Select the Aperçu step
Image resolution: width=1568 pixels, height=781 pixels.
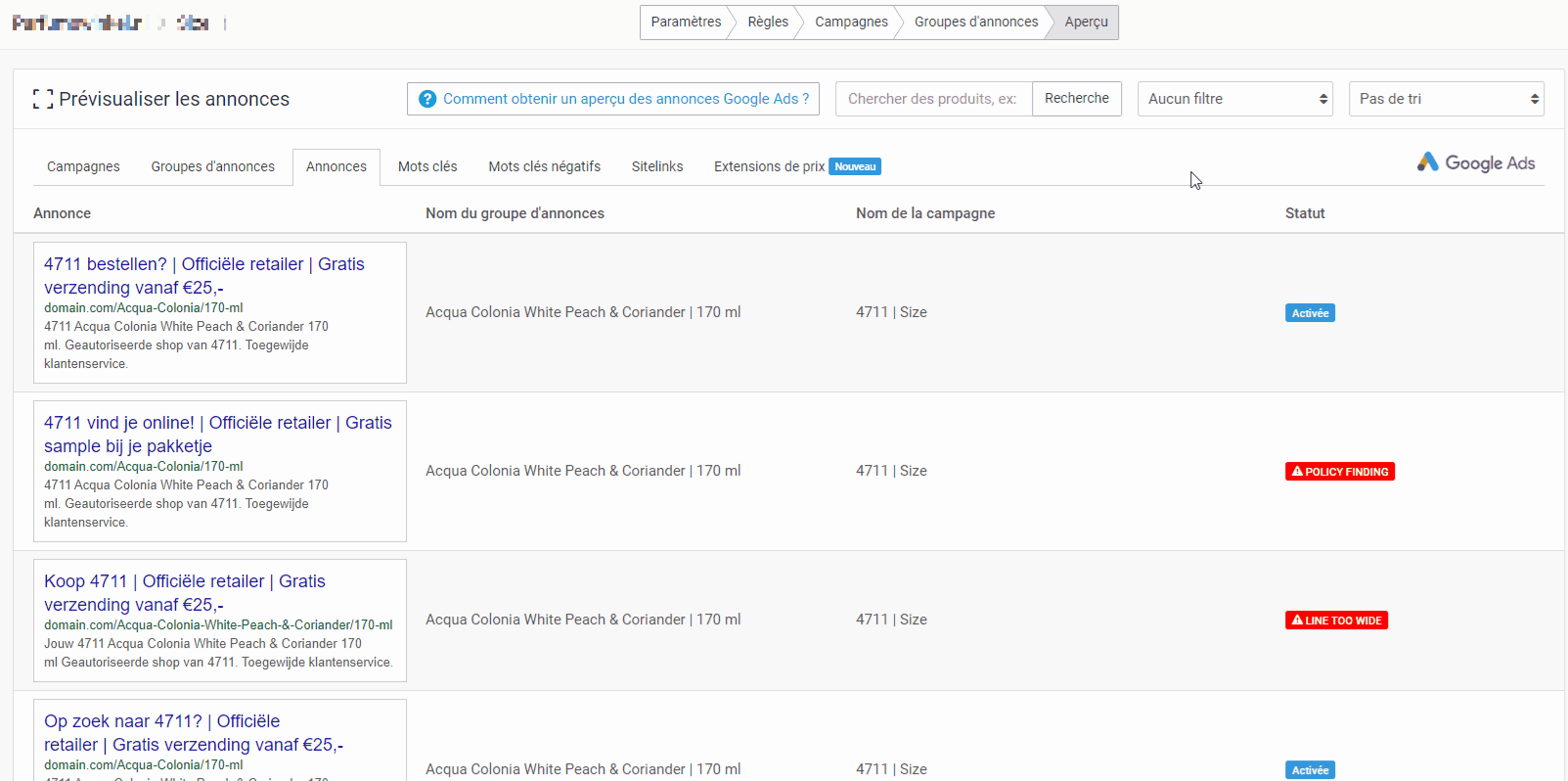(1087, 22)
